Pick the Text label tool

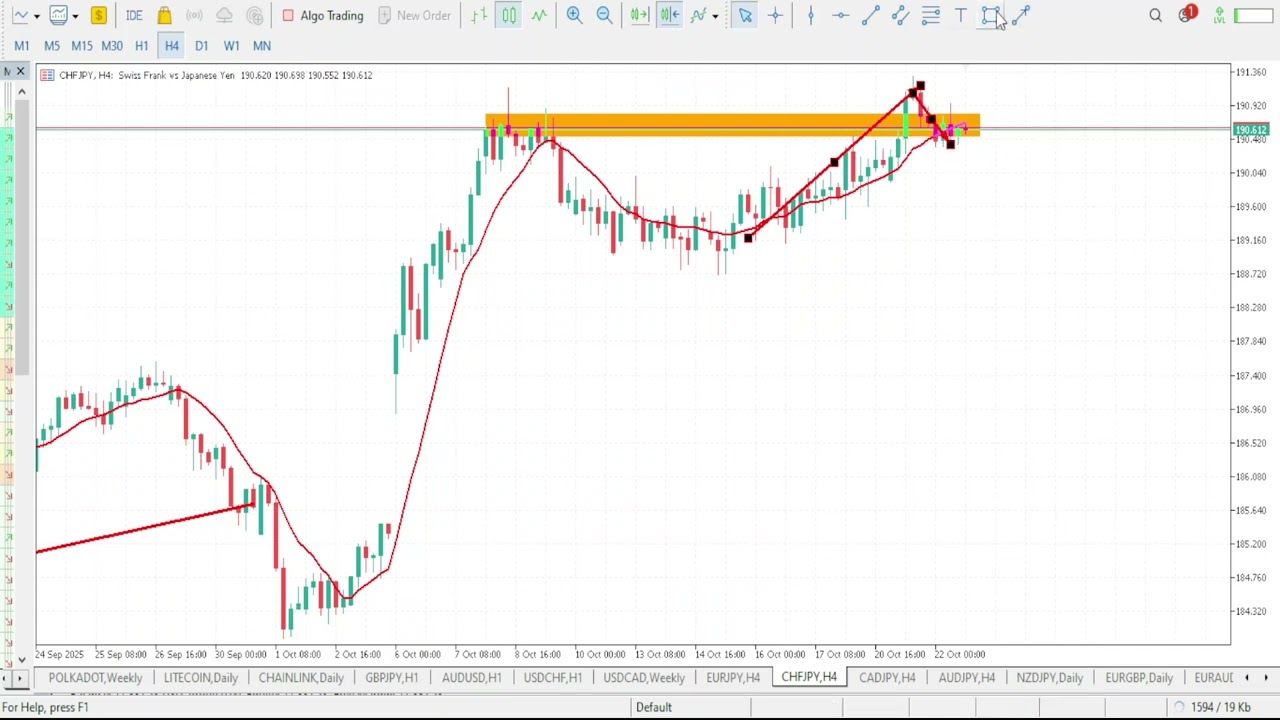coord(961,15)
